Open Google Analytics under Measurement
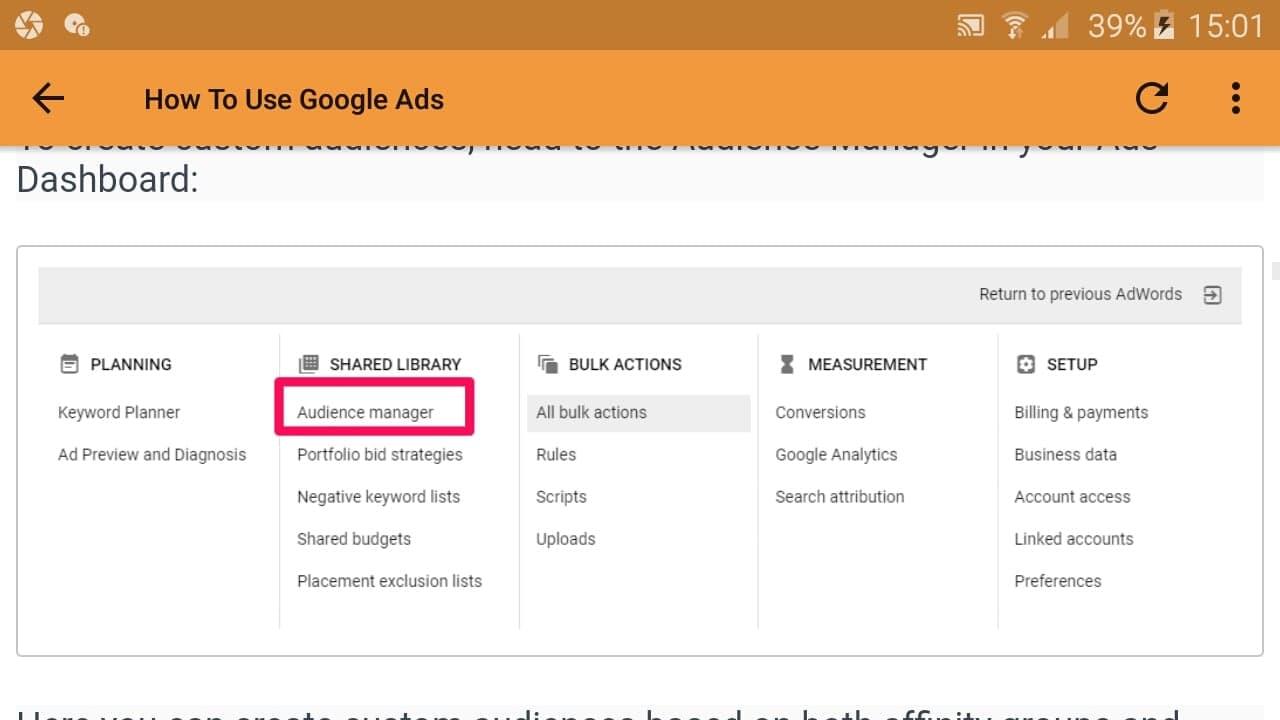Image resolution: width=1280 pixels, height=720 pixels. click(x=836, y=454)
